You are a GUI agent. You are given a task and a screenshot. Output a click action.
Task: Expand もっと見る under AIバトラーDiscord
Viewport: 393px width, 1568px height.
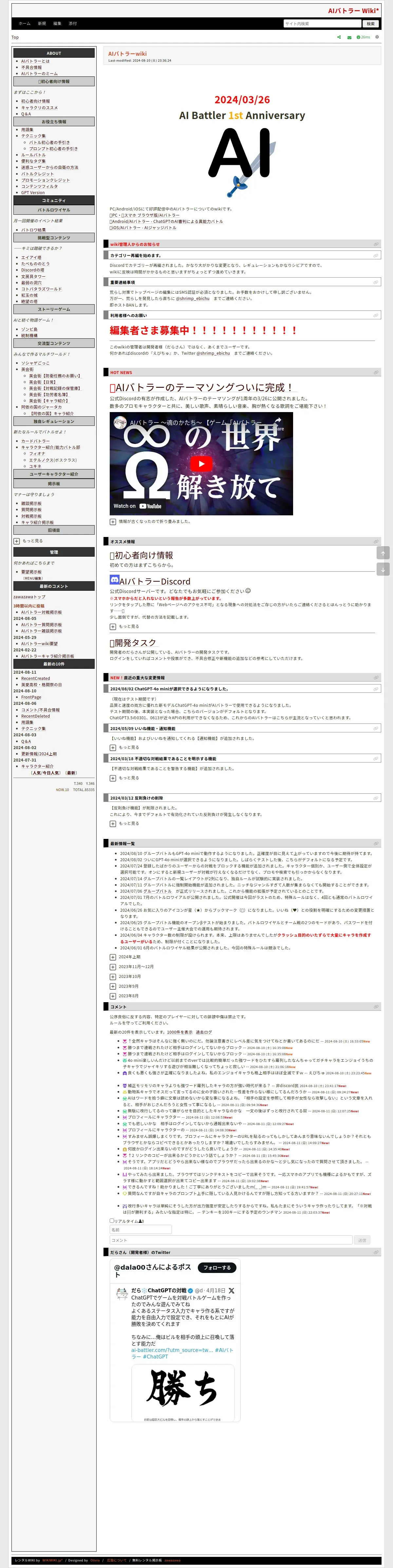coord(113,626)
